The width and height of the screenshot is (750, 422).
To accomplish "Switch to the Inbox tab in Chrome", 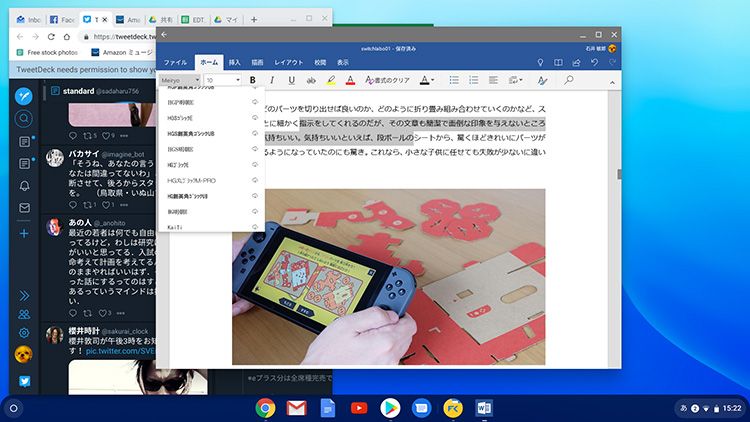I will point(29,20).
